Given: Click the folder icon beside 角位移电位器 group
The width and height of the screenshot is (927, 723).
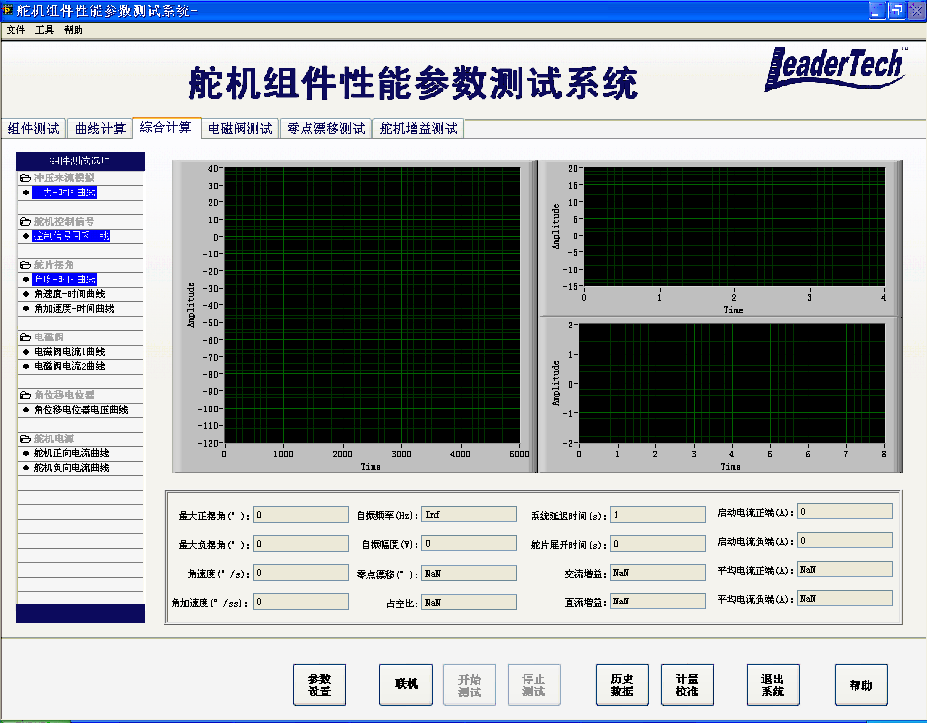Looking at the screenshot, I should 25,395.
